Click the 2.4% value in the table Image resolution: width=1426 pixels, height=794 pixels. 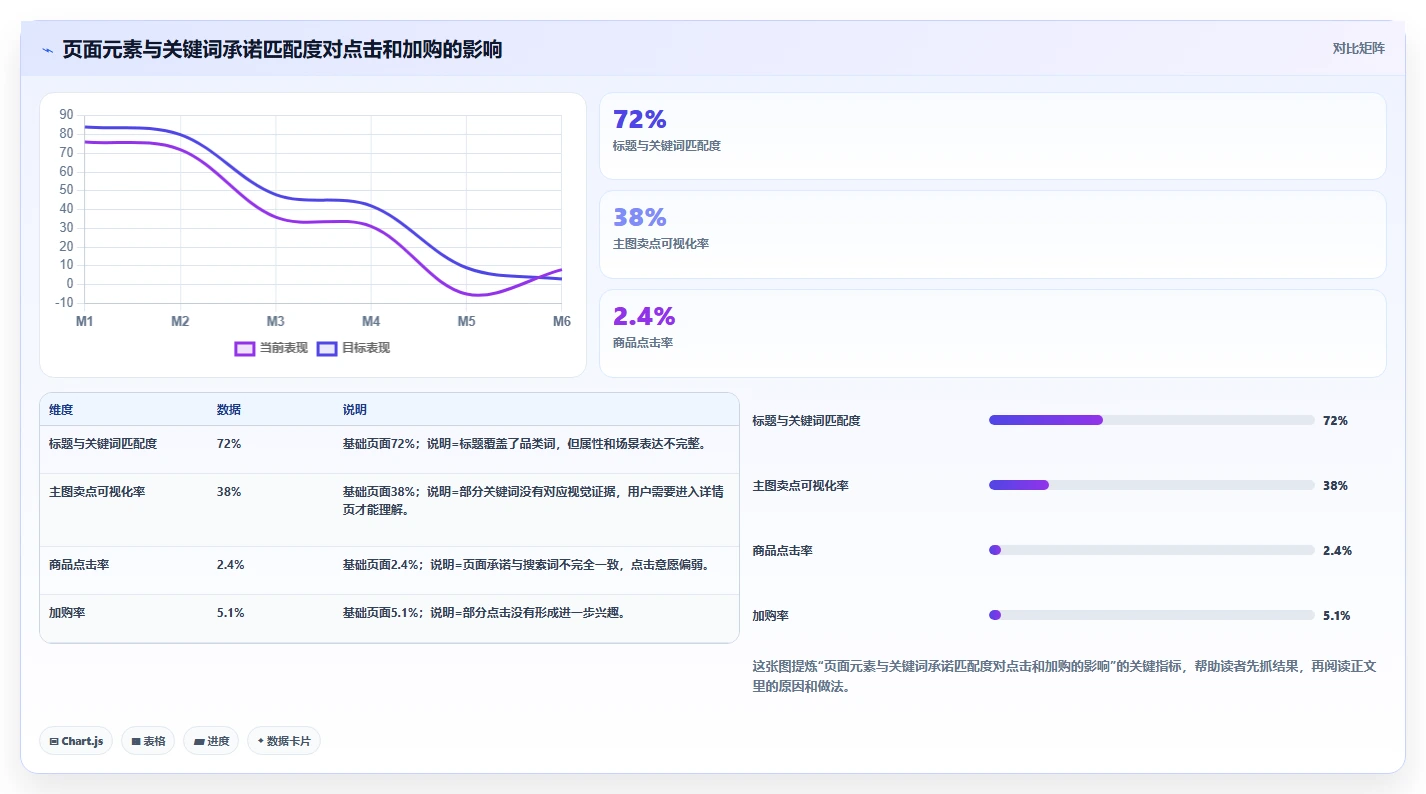[230, 564]
